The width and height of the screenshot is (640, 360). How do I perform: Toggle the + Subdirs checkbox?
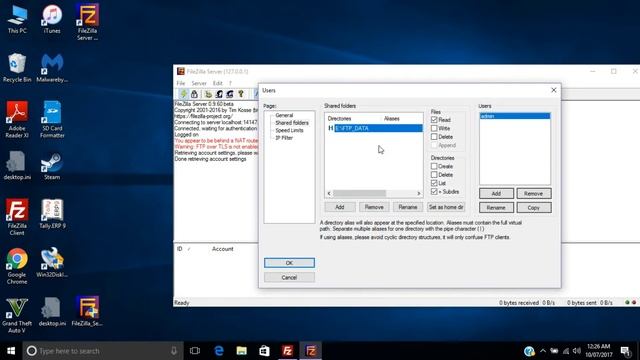(x=434, y=191)
